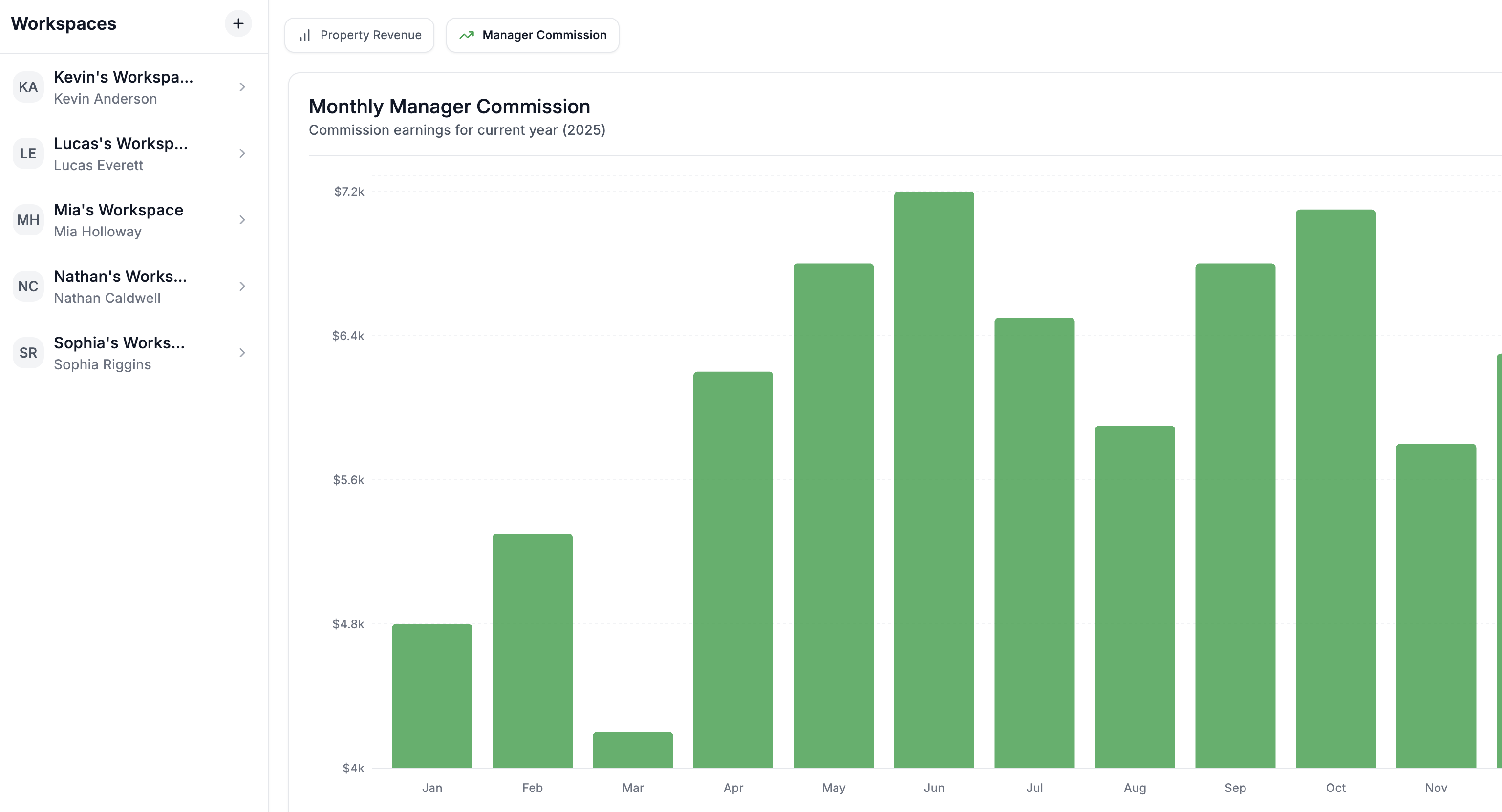Open Nathan's Workspace entry
This screenshot has height=812, width=1502.
(x=133, y=287)
